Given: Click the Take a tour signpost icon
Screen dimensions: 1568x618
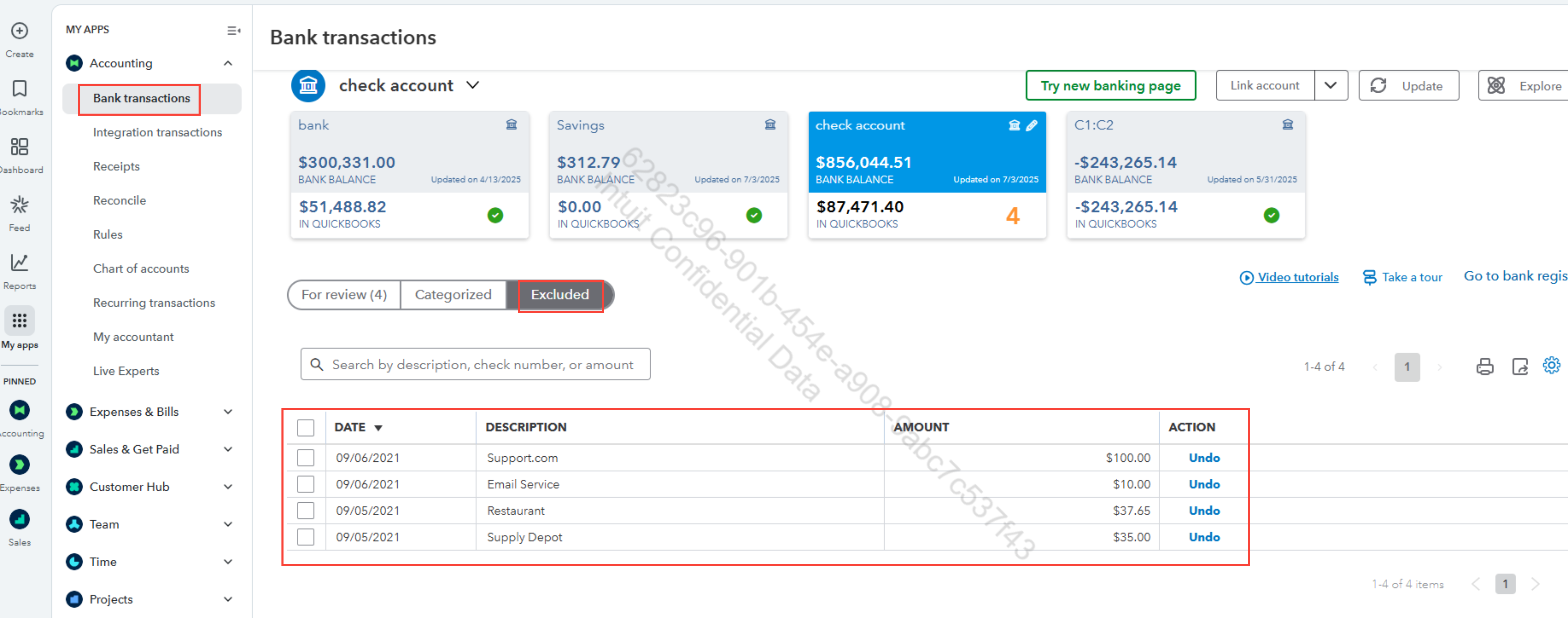Looking at the screenshot, I should click(x=1369, y=277).
